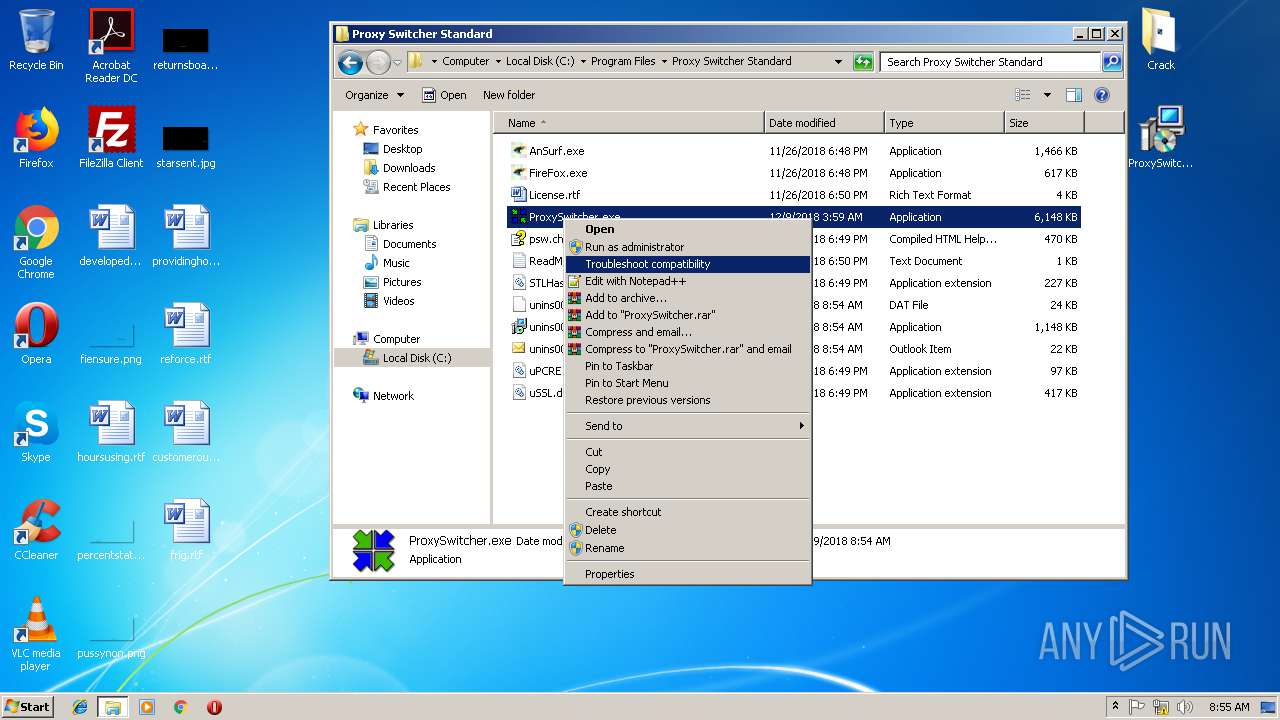Open Firefox desktop shortcut
Image resolution: width=1280 pixels, height=720 pixels.
tap(36, 138)
